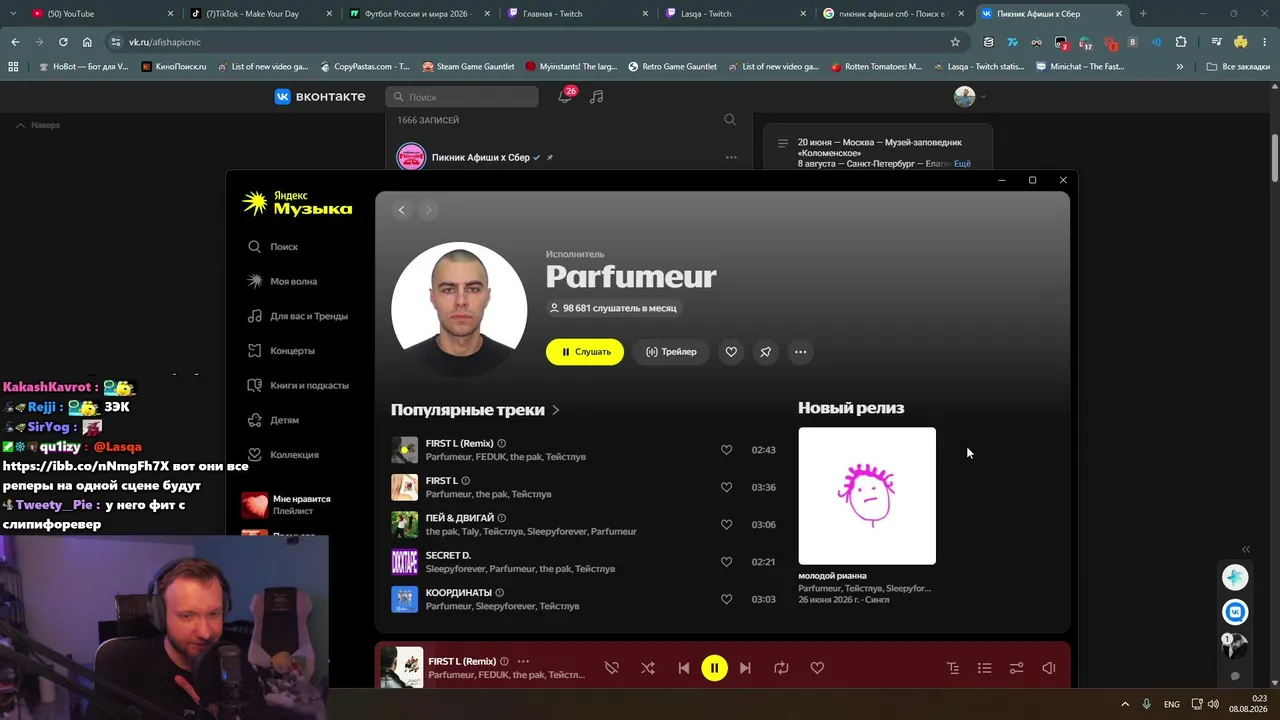Switch to the TikTok - Make Your Day tab
Screen dimensions: 1280x720
260,14
